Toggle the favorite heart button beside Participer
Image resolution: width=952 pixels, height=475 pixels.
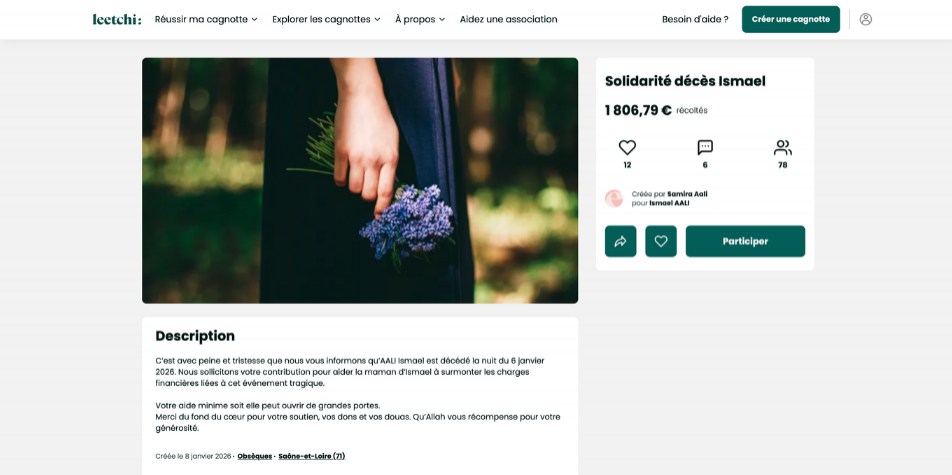(661, 241)
